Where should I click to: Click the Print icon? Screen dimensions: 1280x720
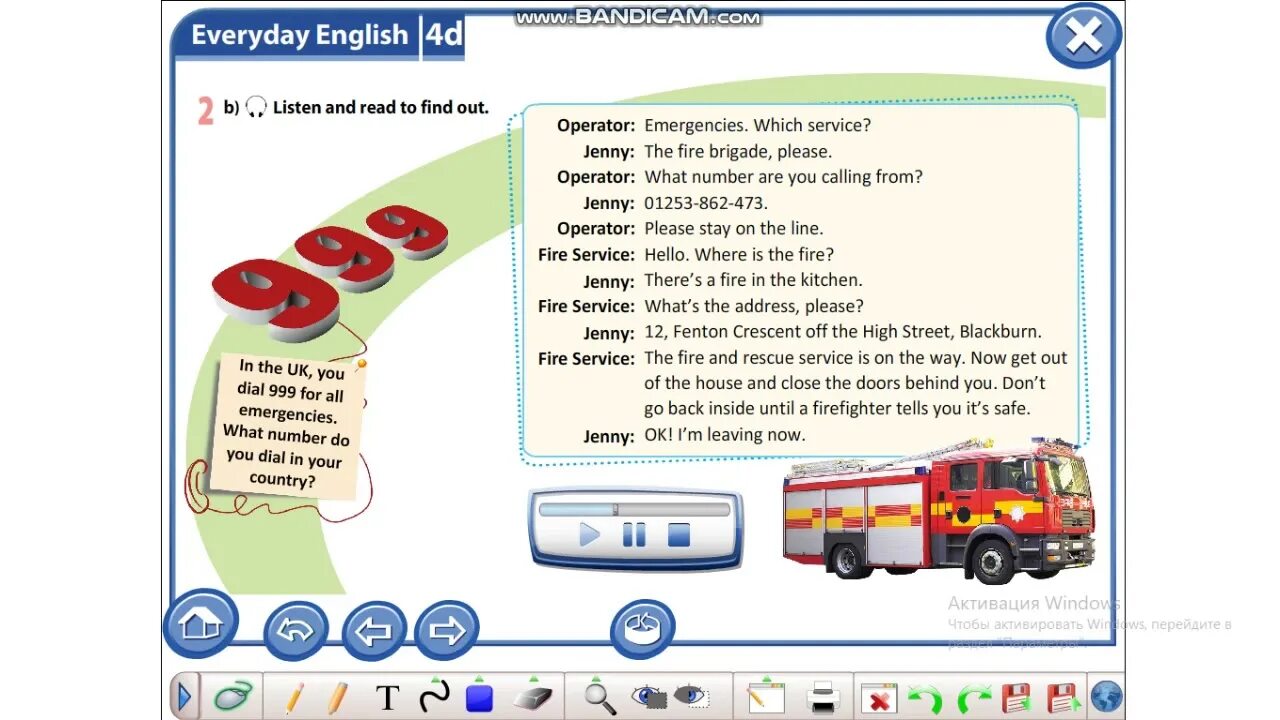tap(823, 698)
